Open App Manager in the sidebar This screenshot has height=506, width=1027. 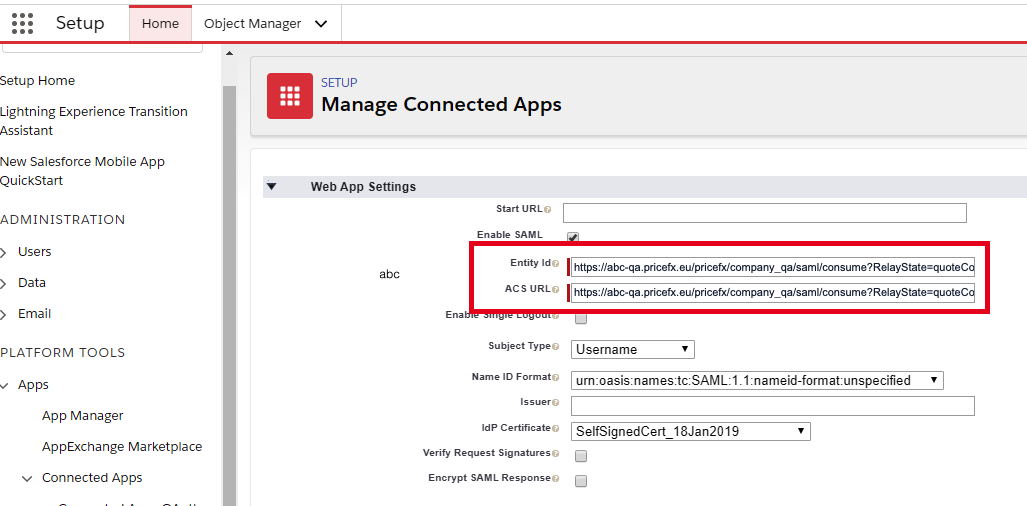(x=83, y=416)
